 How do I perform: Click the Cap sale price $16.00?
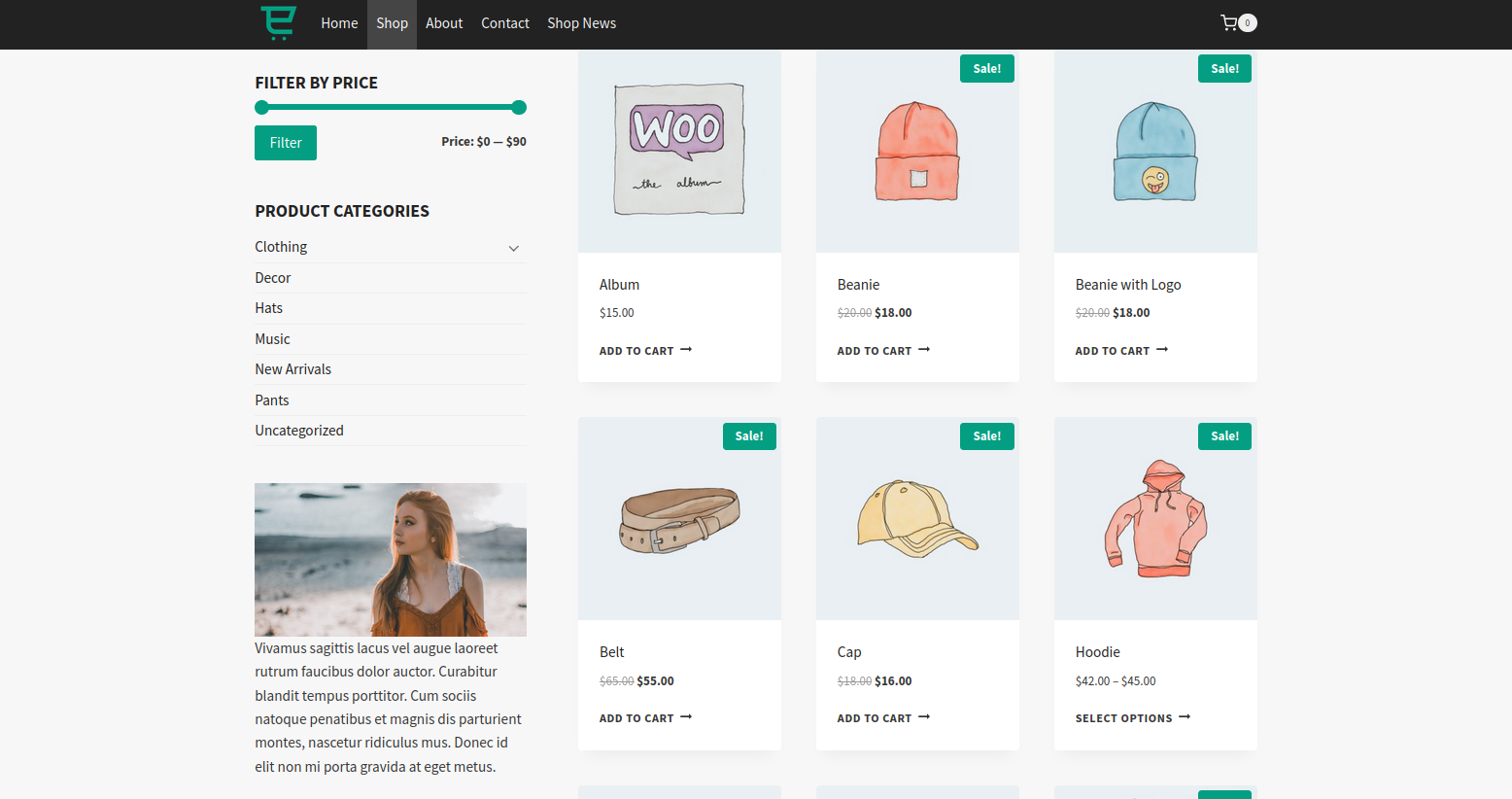[893, 681]
